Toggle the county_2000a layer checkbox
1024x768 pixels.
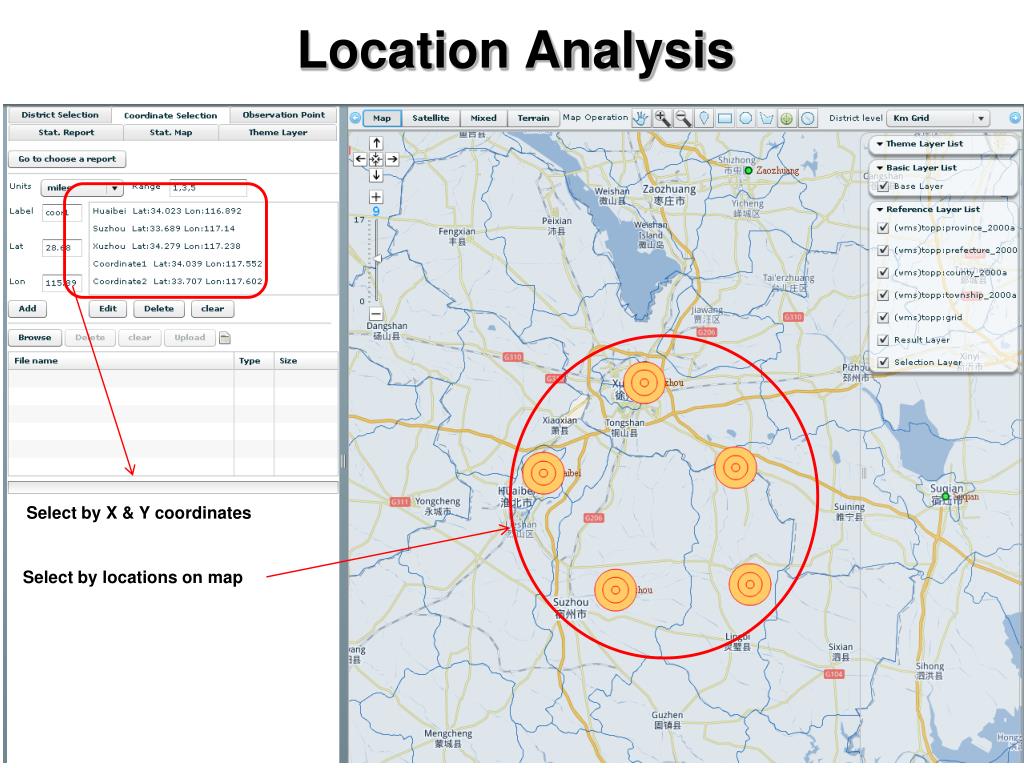(884, 272)
